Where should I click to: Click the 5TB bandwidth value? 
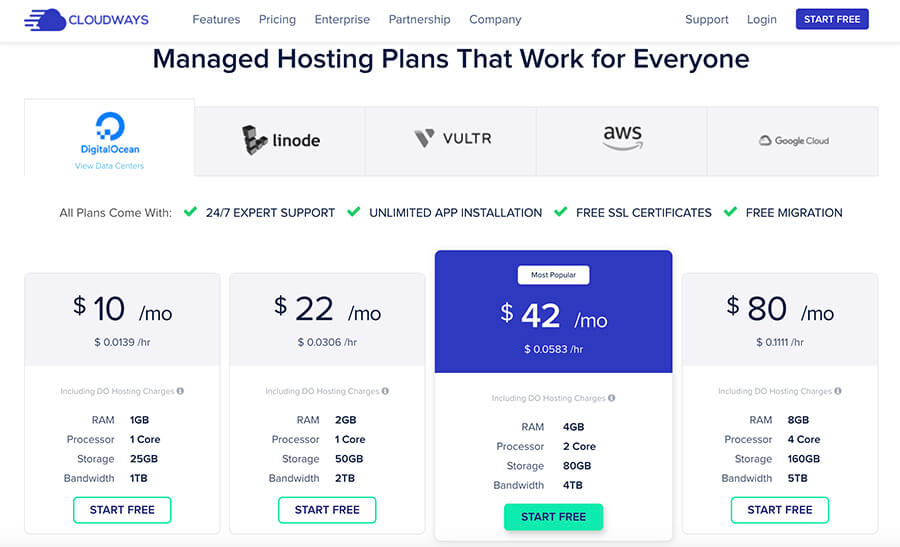(797, 478)
